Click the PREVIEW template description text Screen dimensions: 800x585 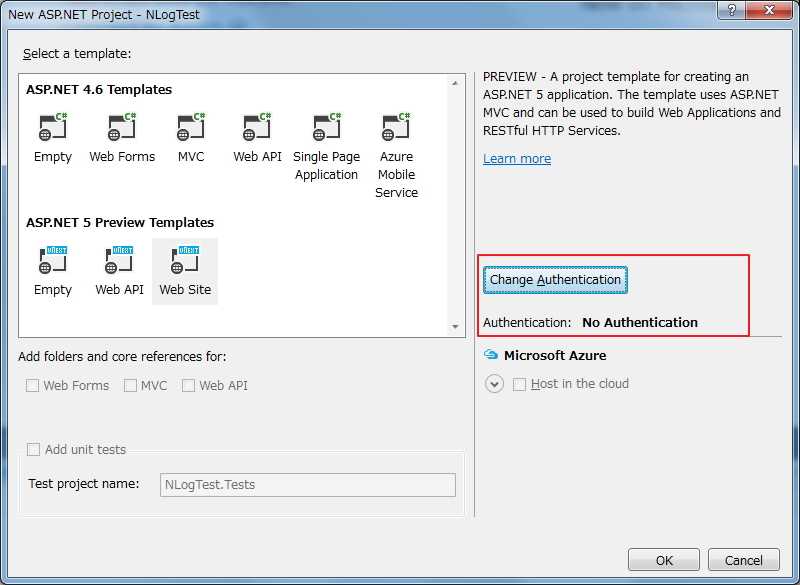632,104
